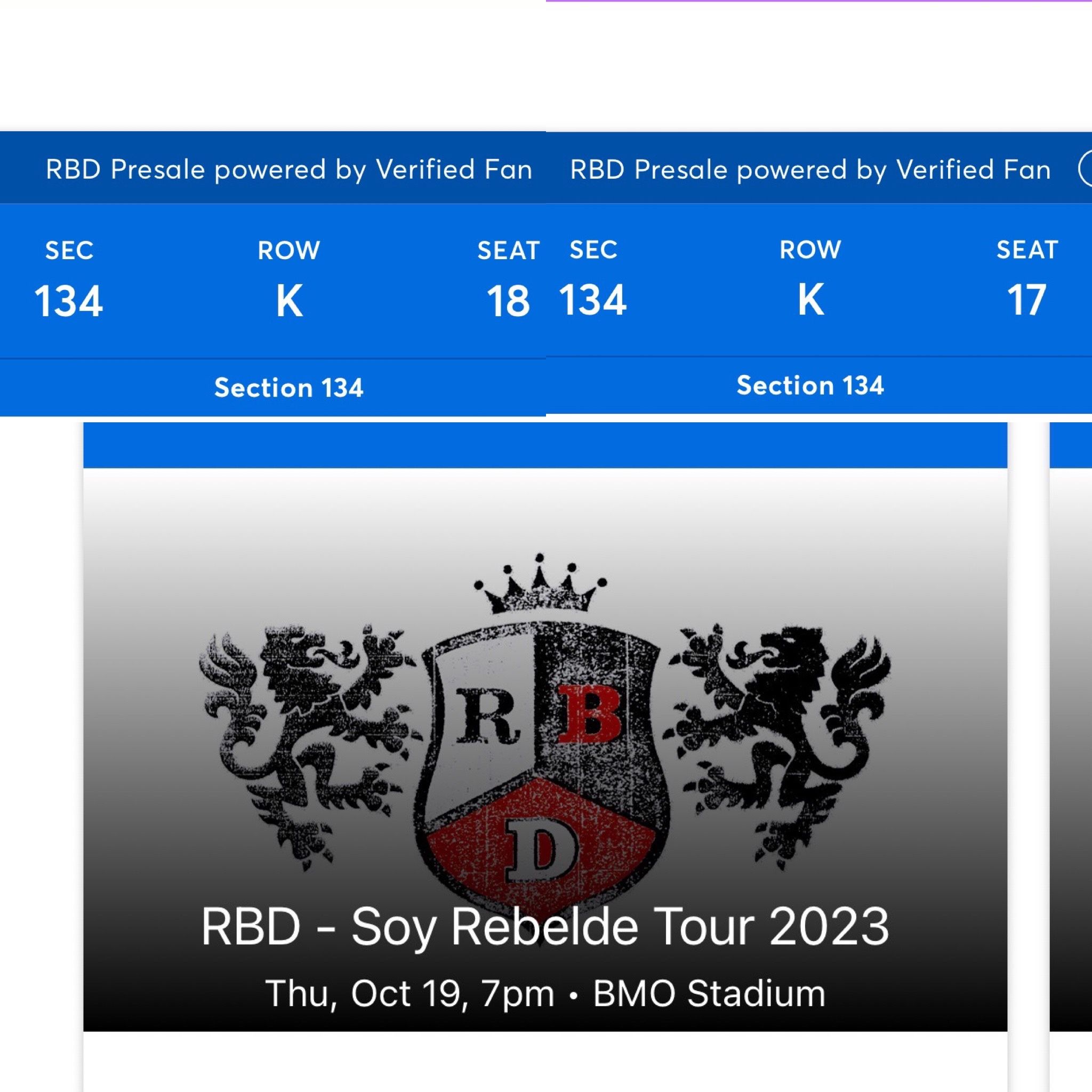The width and height of the screenshot is (1092, 1092).
Task: Open left ticket's Verified Fan presale header
Action: [289, 169]
